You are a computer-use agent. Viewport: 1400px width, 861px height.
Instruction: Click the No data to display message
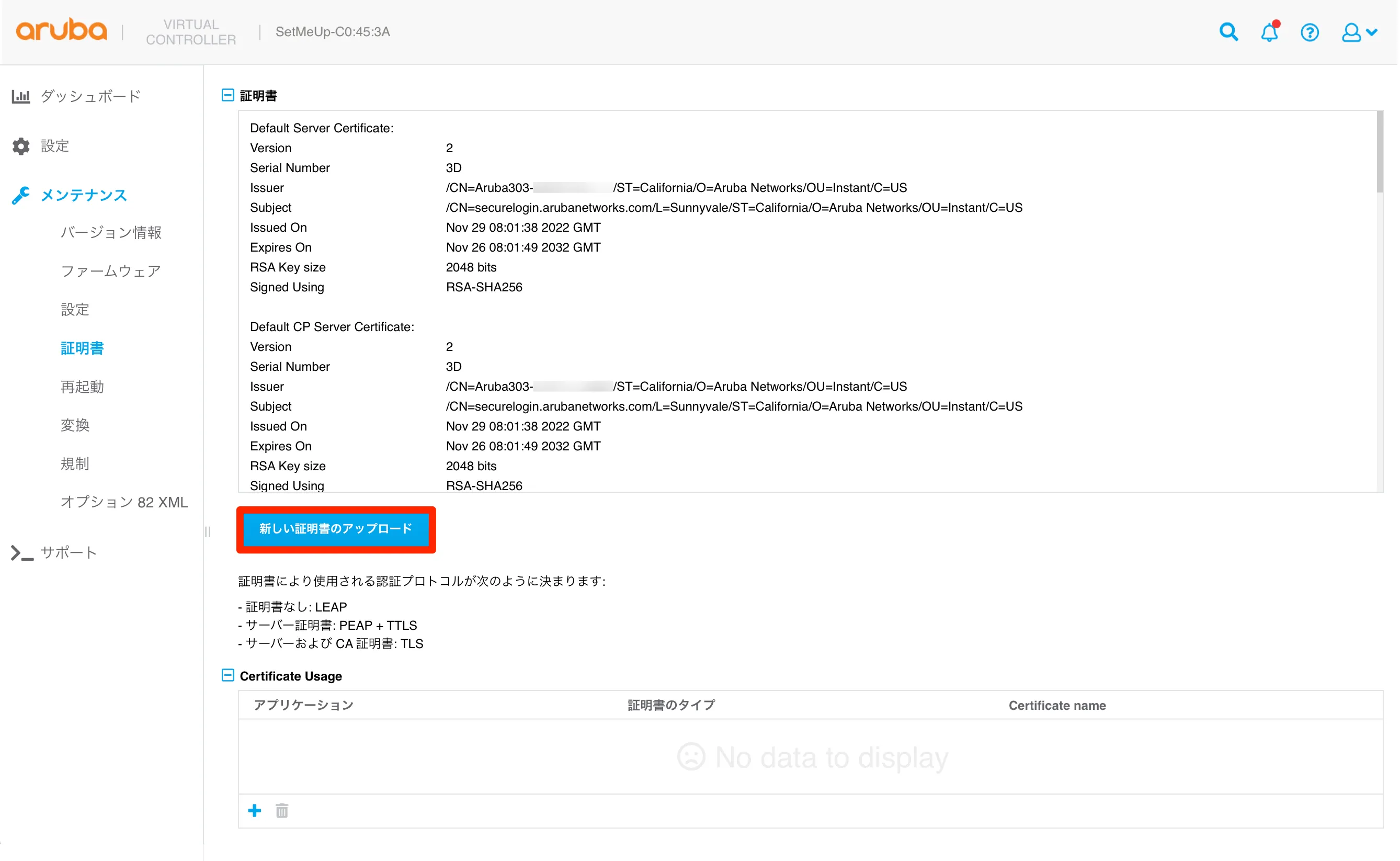tap(813, 757)
